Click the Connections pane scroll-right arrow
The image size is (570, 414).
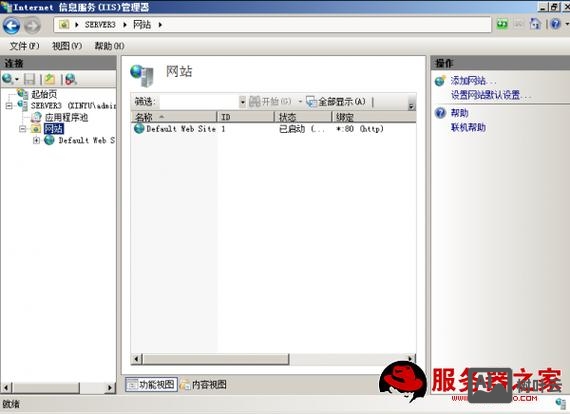pos(110,388)
